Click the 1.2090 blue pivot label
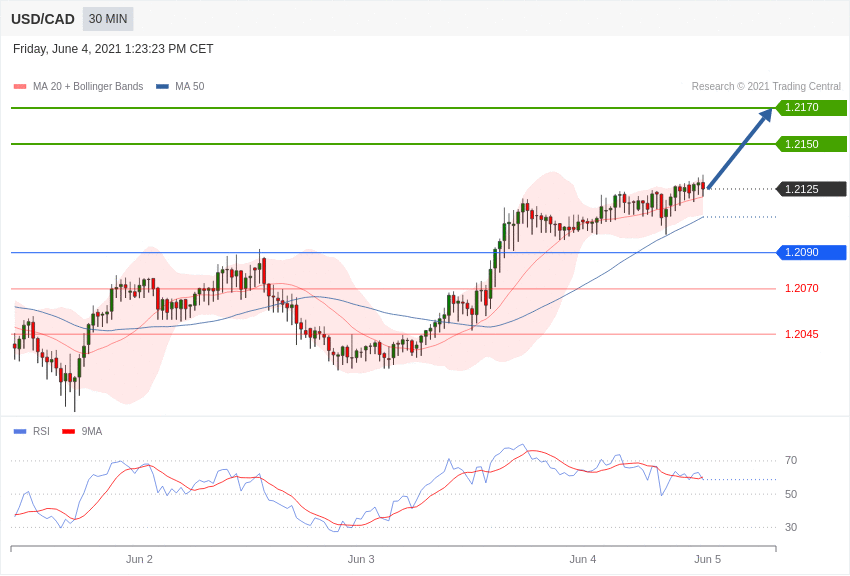850x576 pixels. point(811,253)
